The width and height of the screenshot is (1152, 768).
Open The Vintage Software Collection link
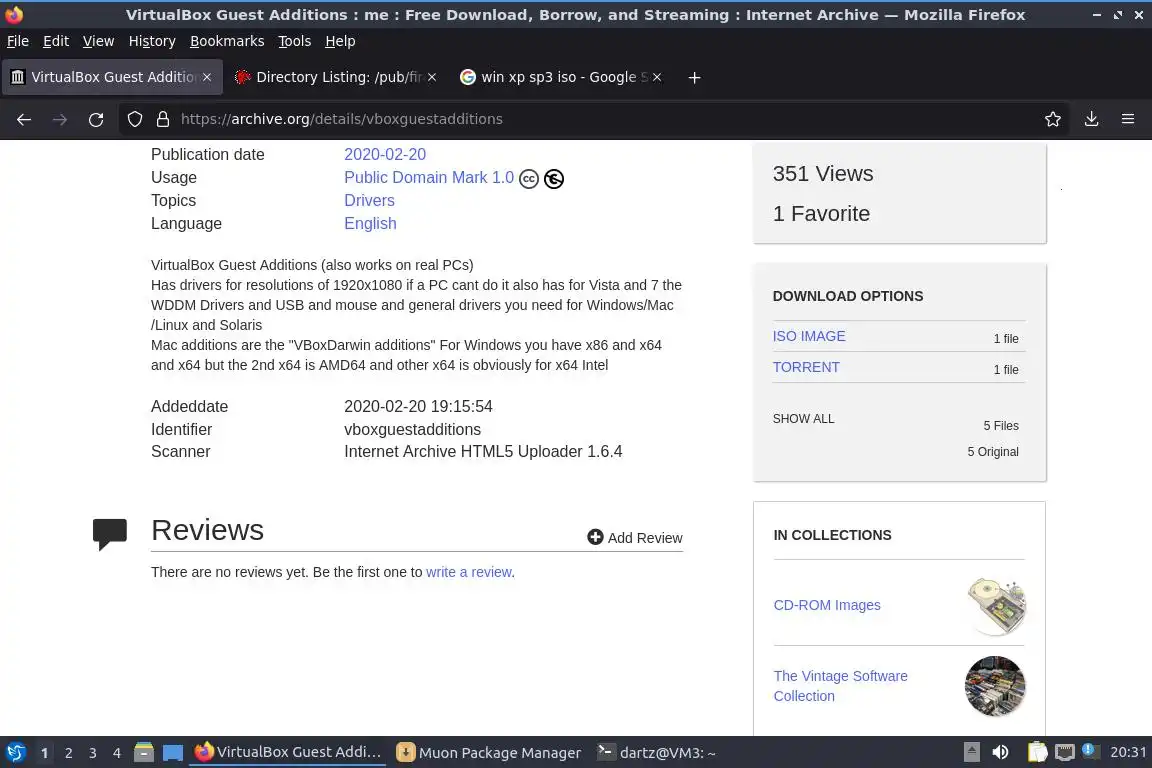[840, 686]
